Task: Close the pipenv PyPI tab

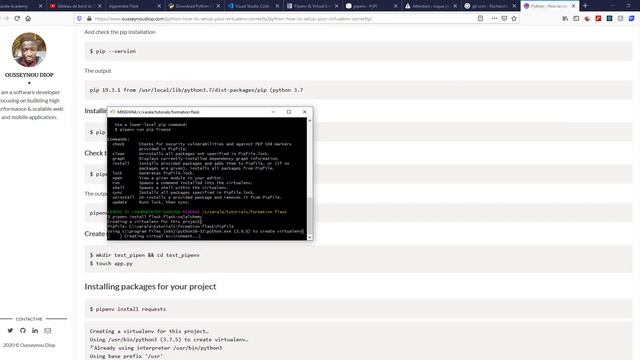Action: (x=396, y=6)
